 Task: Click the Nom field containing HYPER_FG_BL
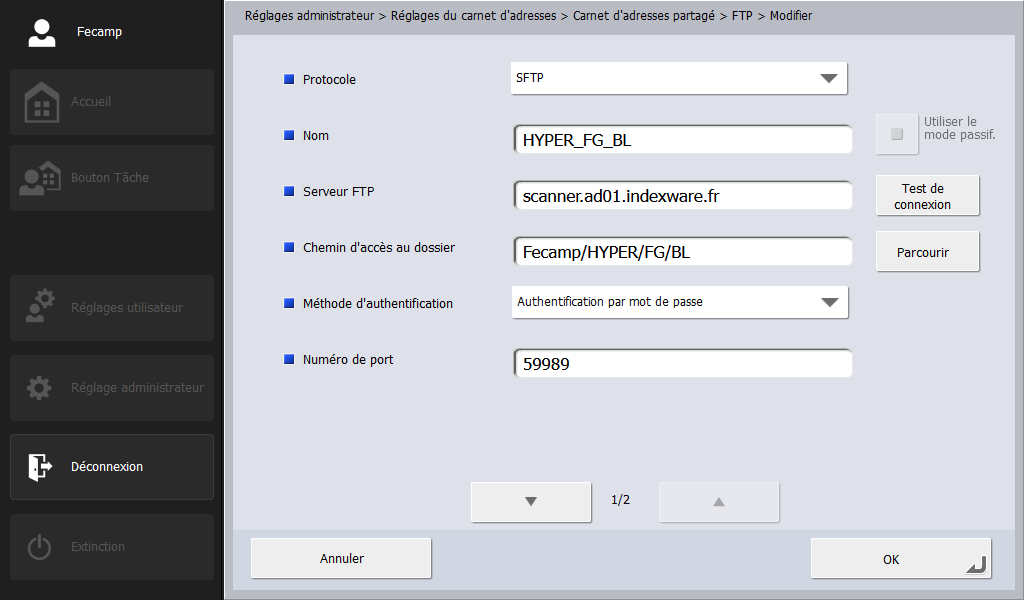pyautogui.click(x=682, y=140)
